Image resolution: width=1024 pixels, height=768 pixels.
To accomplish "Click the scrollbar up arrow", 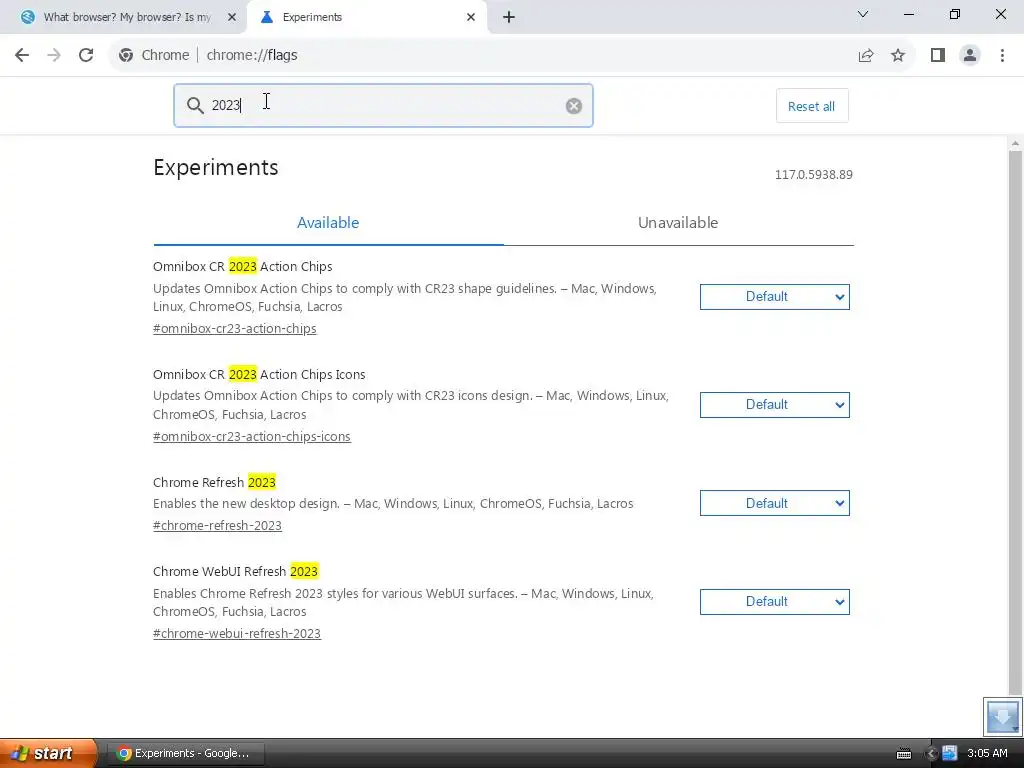I will pyautogui.click(x=1015, y=143).
